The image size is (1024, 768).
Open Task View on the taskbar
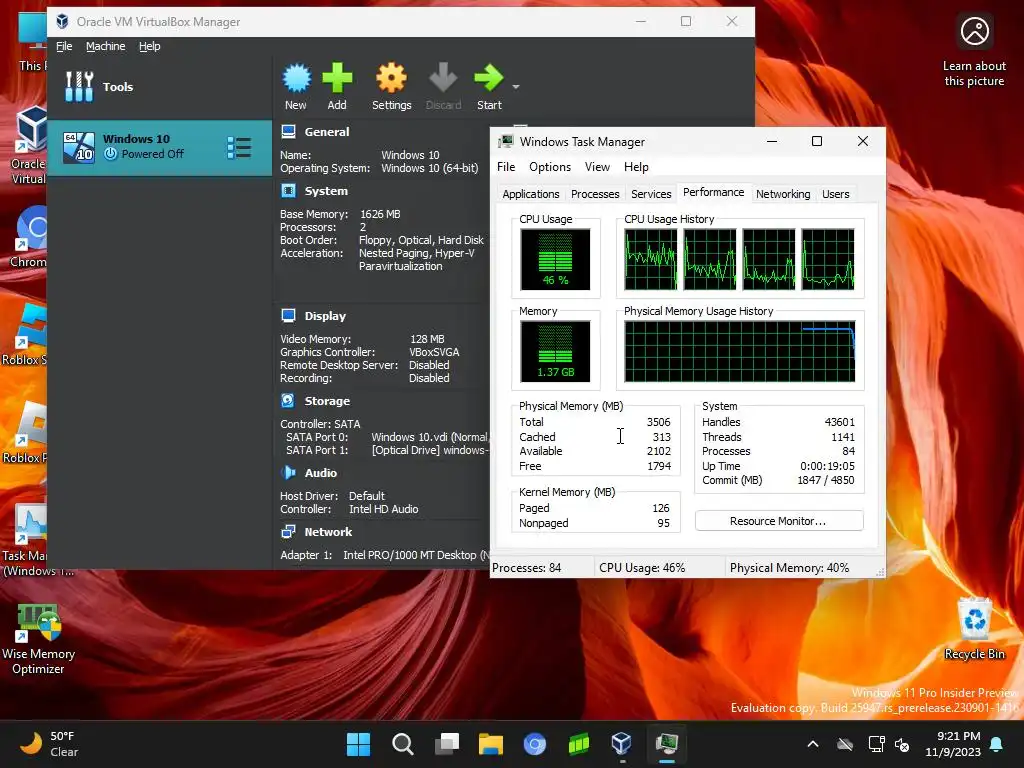(x=447, y=744)
